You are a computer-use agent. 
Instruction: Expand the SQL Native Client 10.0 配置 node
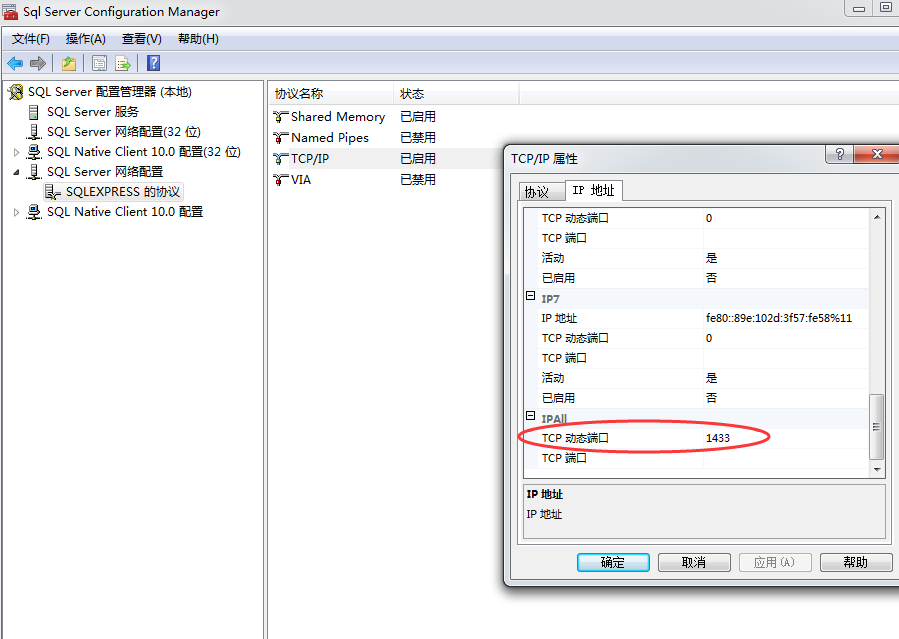click(x=16, y=212)
